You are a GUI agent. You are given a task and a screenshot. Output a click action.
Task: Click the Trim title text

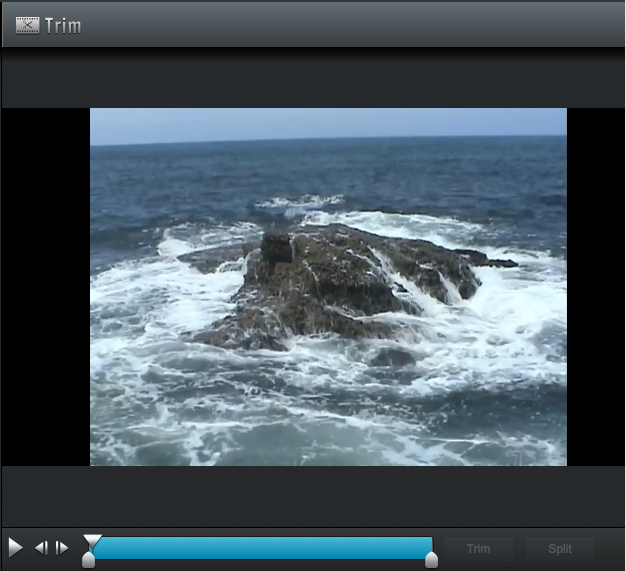tap(63, 26)
